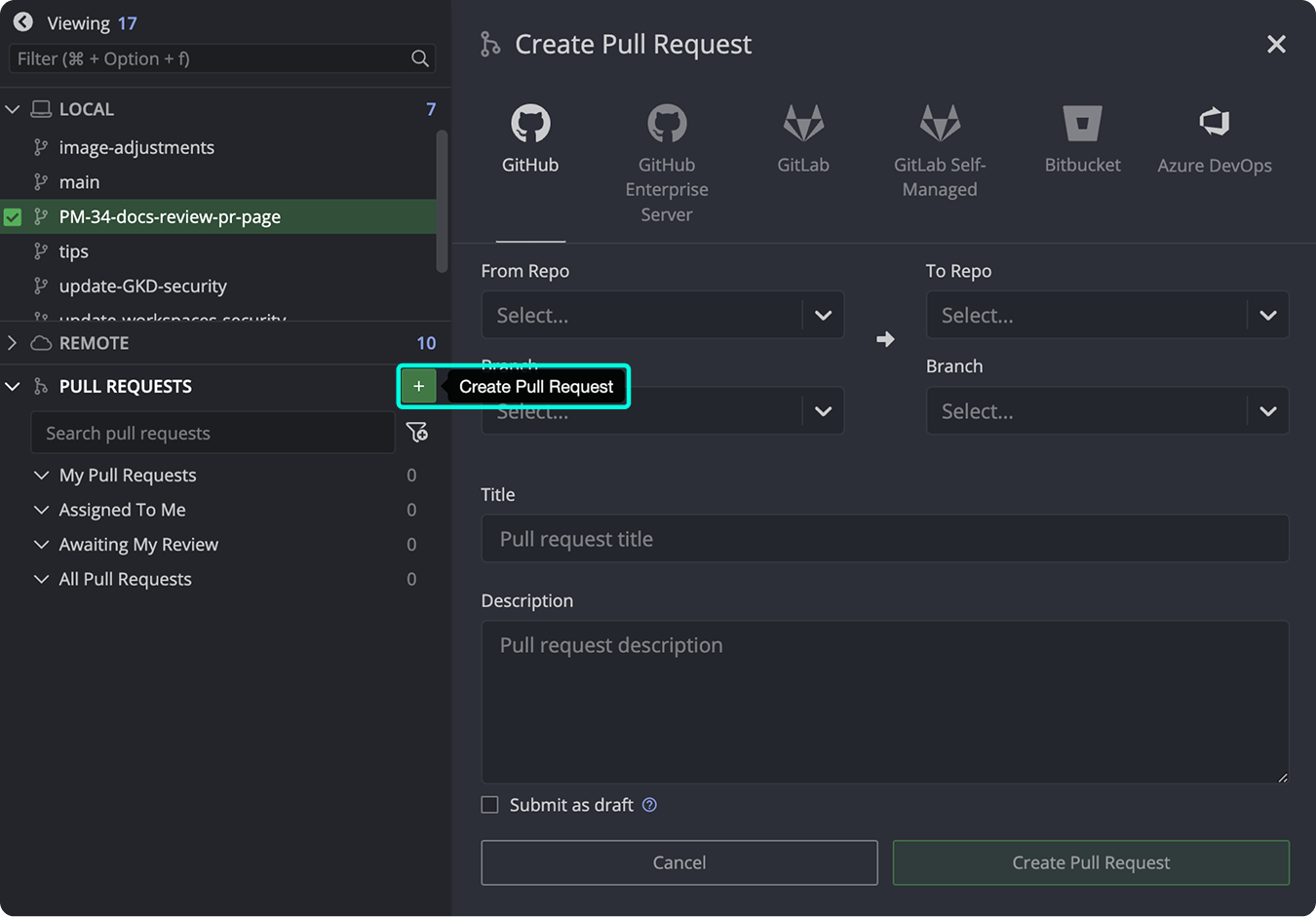Click the Pull request title input field

884,538
